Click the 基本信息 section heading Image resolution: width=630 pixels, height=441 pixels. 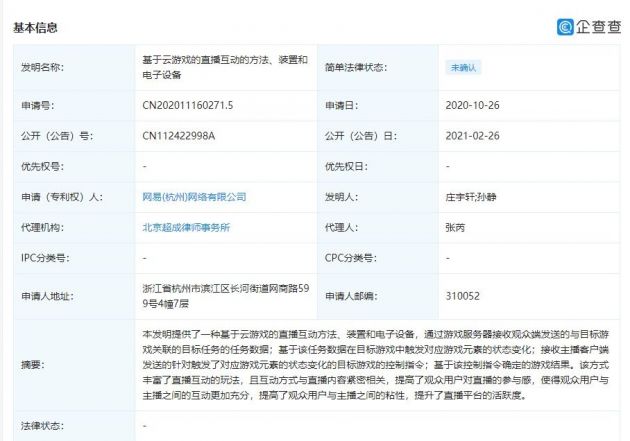pos(35,28)
